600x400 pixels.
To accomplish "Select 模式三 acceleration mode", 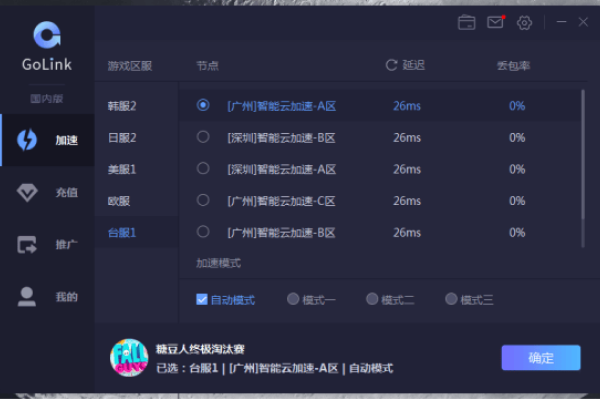I will [x=451, y=299].
